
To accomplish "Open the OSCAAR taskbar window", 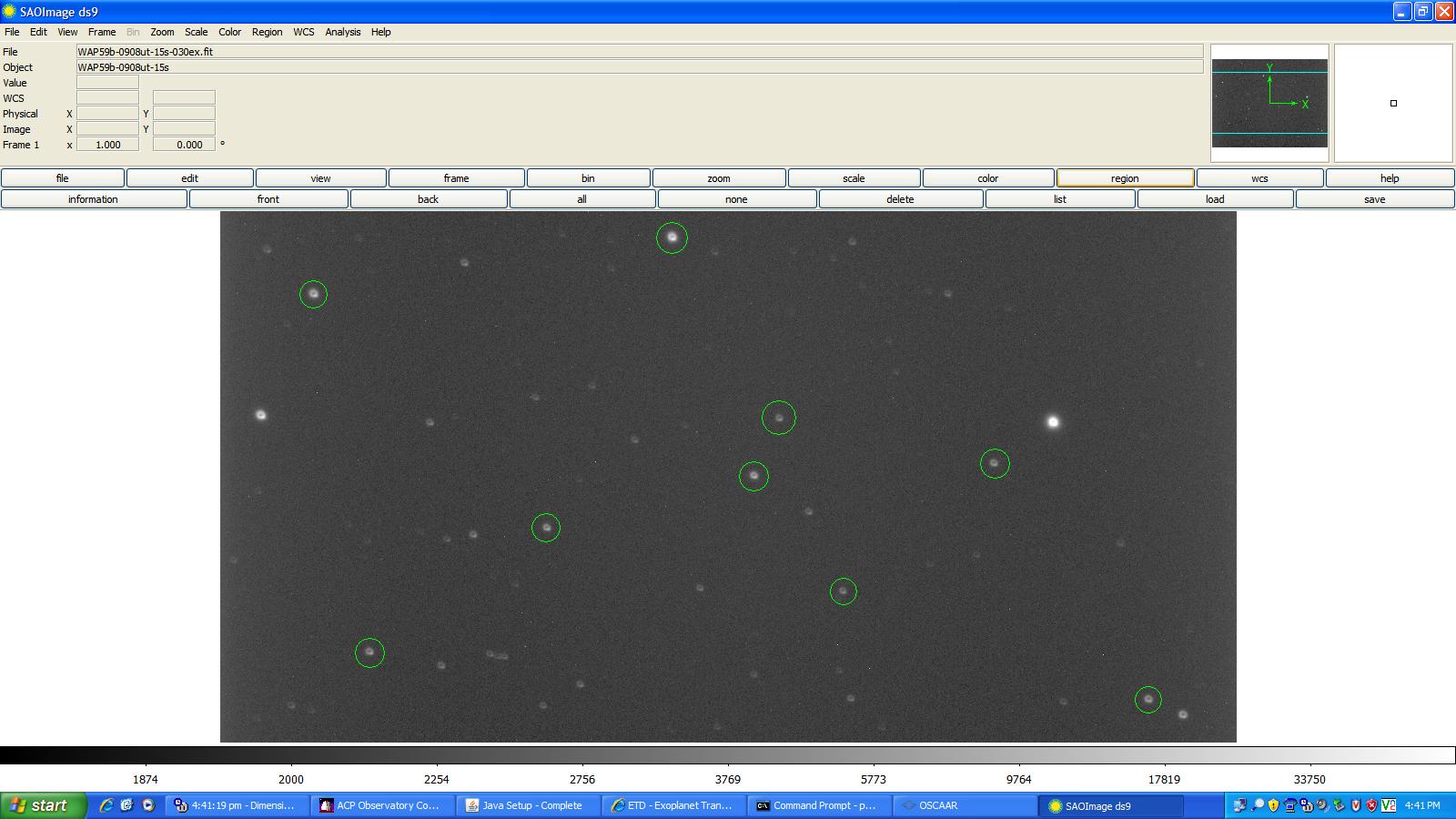I will click(964, 805).
